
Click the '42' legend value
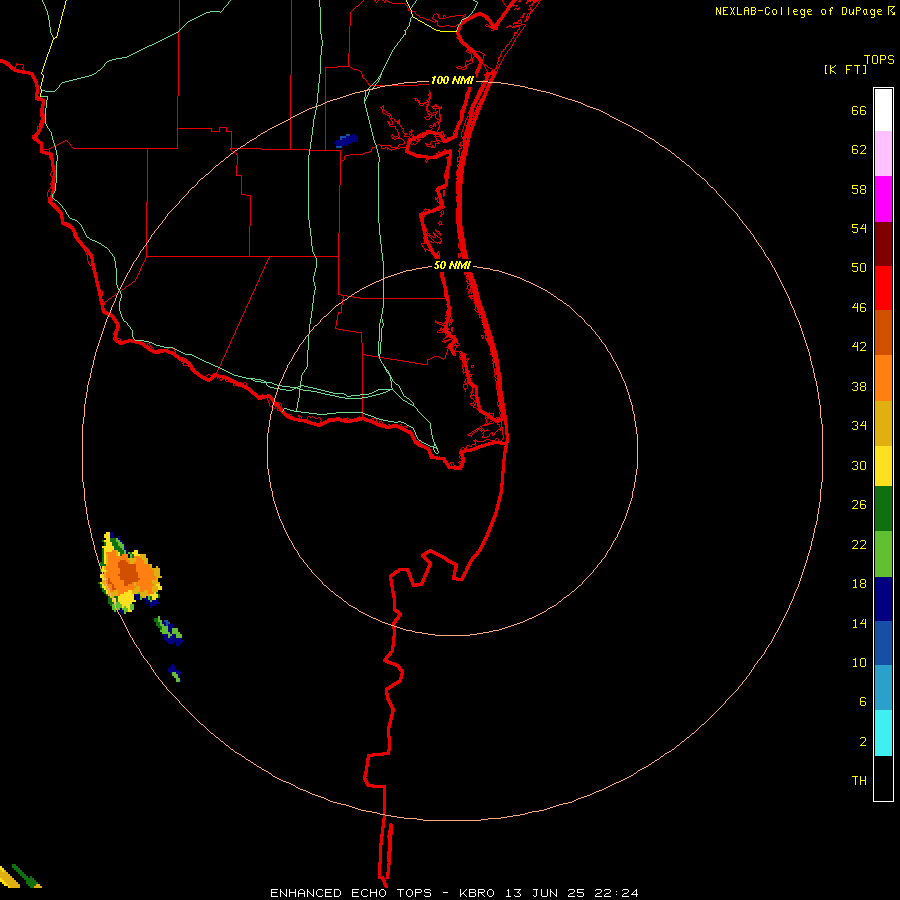coord(859,347)
